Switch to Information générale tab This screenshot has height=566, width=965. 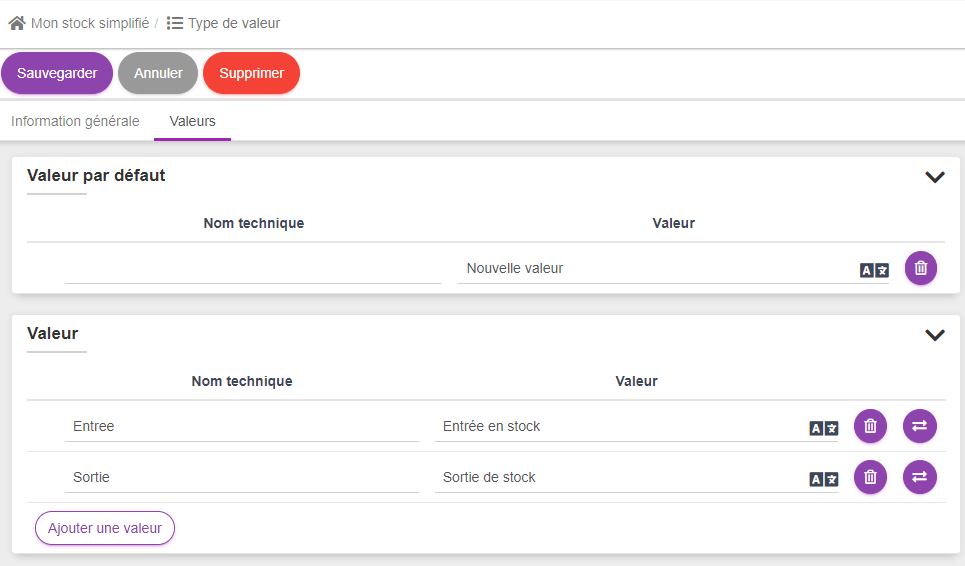75,121
